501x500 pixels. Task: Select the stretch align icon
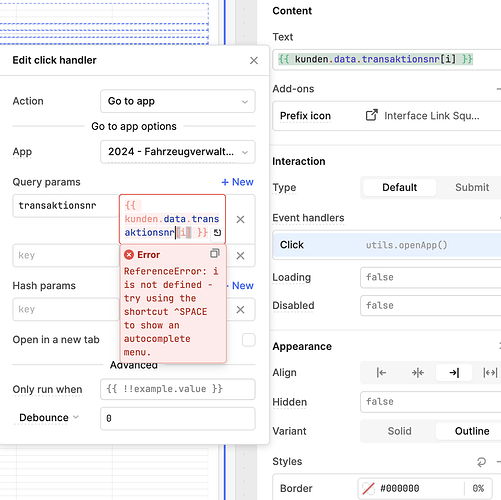point(490,372)
